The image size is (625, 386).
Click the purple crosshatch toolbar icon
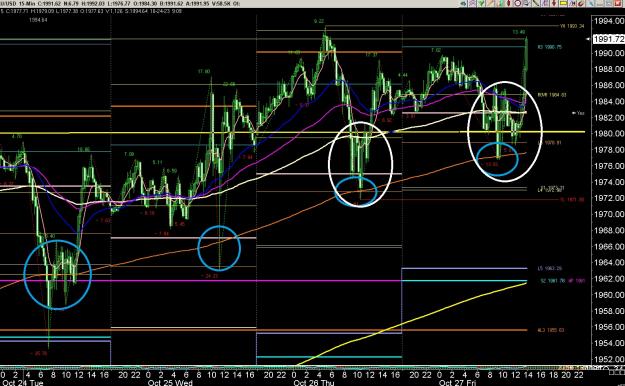tap(472, 4)
